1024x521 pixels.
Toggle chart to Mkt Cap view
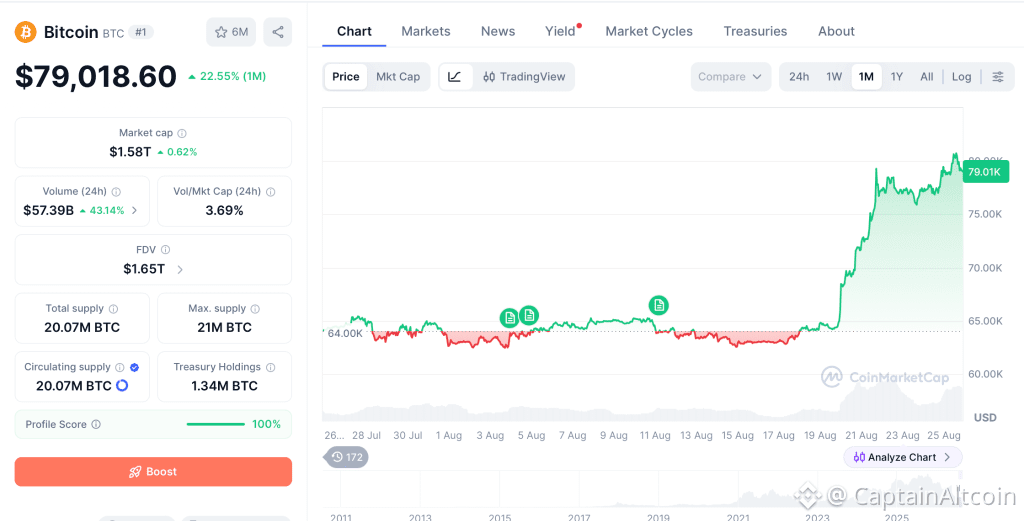pos(398,77)
